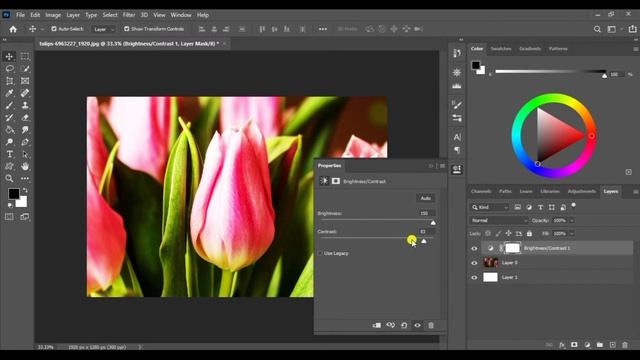
Task: Select the Zoom tool in the toolbox
Action: (9, 178)
